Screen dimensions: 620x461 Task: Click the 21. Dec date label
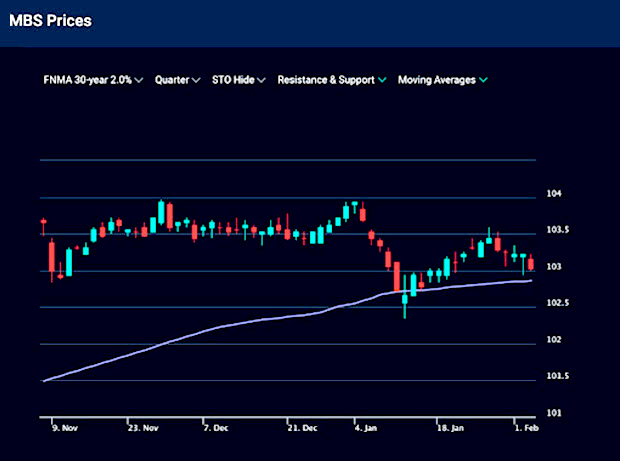302,427
